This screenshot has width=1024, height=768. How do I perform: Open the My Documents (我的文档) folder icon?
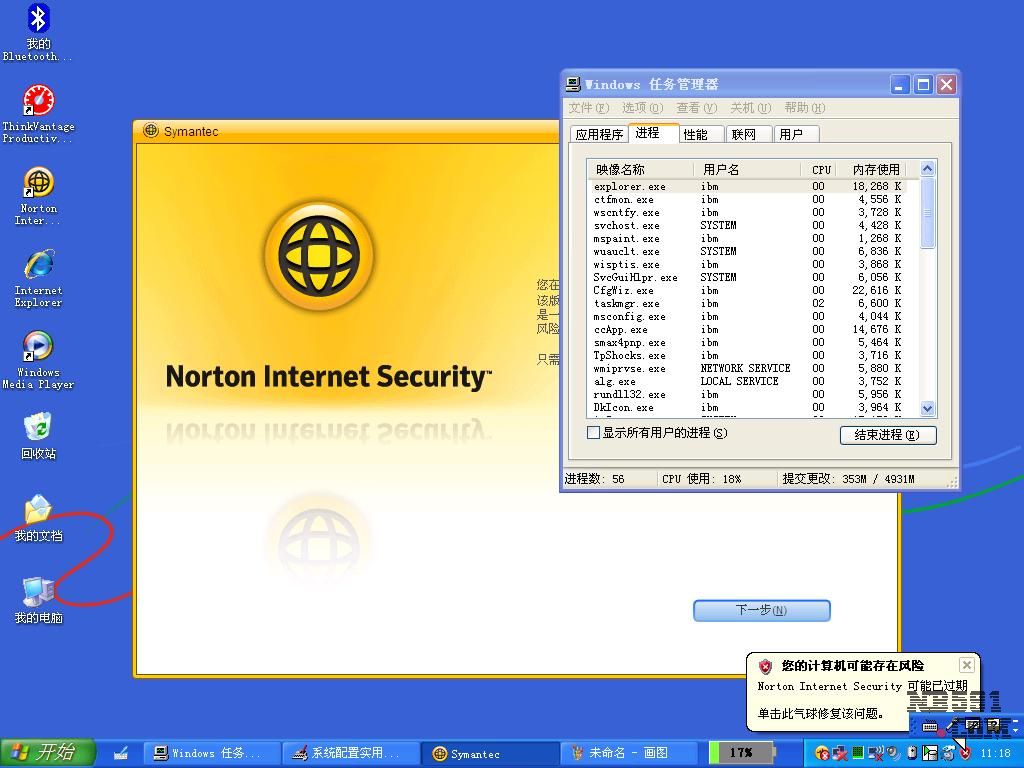pyautogui.click(x=38, y=510)
